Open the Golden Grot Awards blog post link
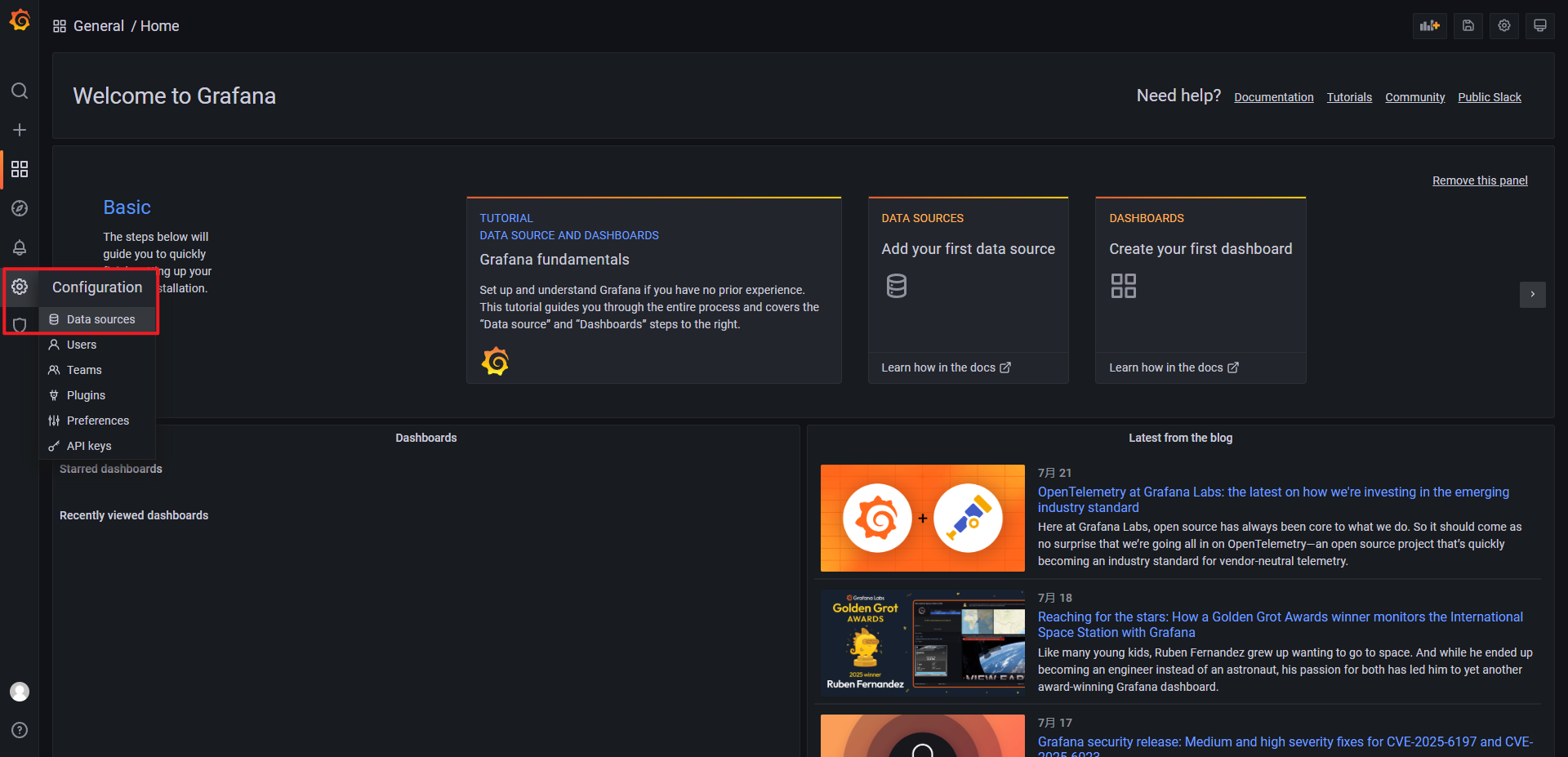 1280,625
